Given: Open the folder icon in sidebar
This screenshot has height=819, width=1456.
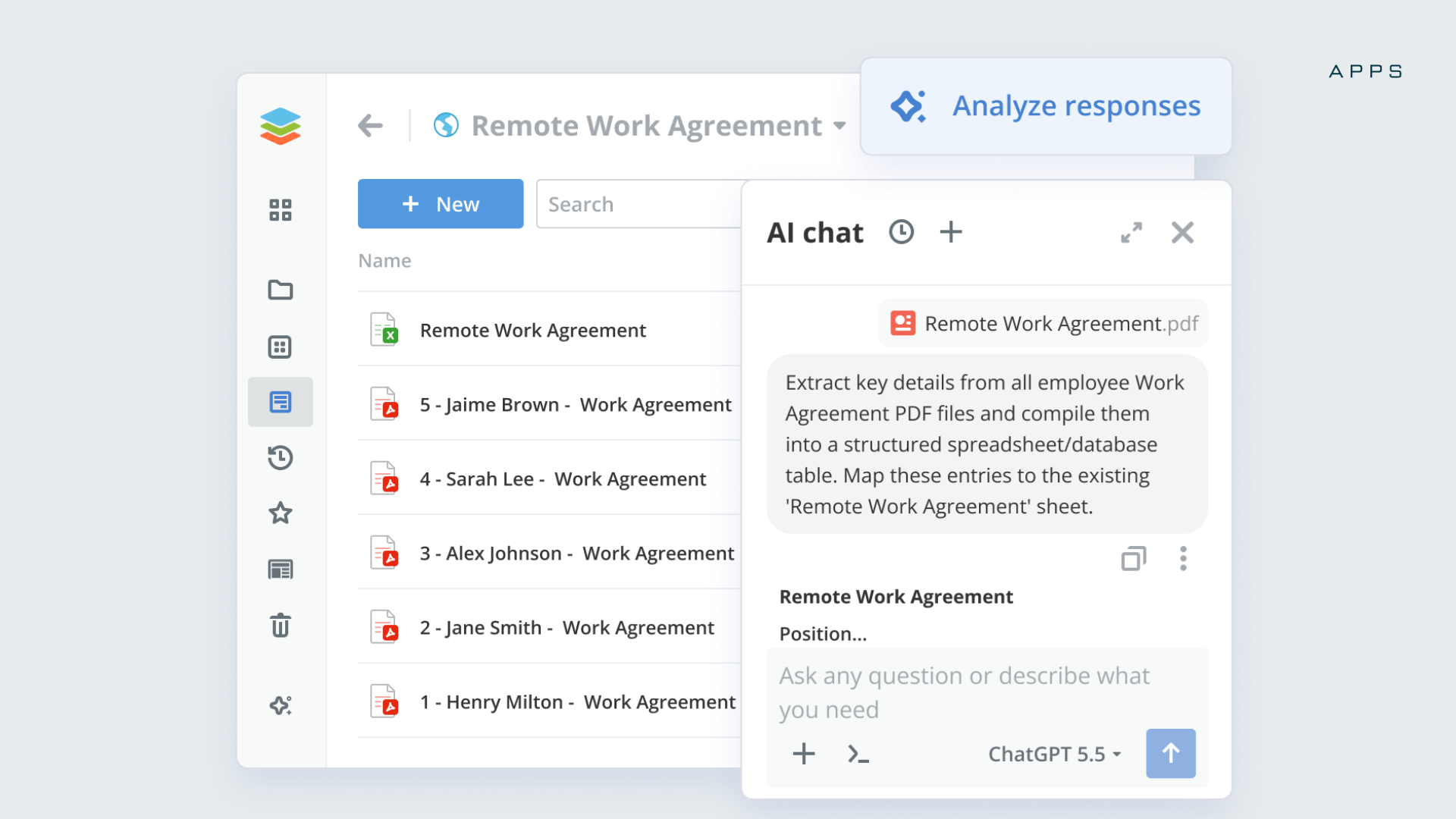Looking at the screenshot, I should (280, 290).
